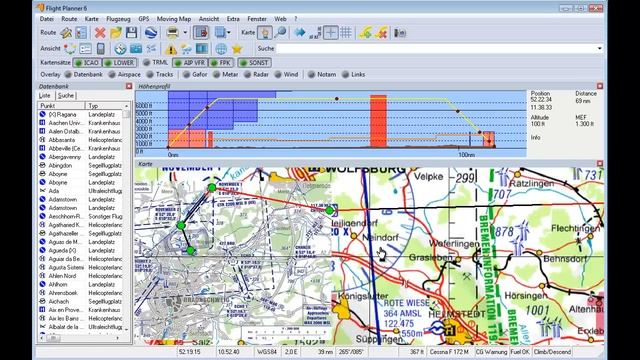This screenshot has height=360, width=640.
Task: Click the web globe icon in Ansicht row
Action: [221, 49]
